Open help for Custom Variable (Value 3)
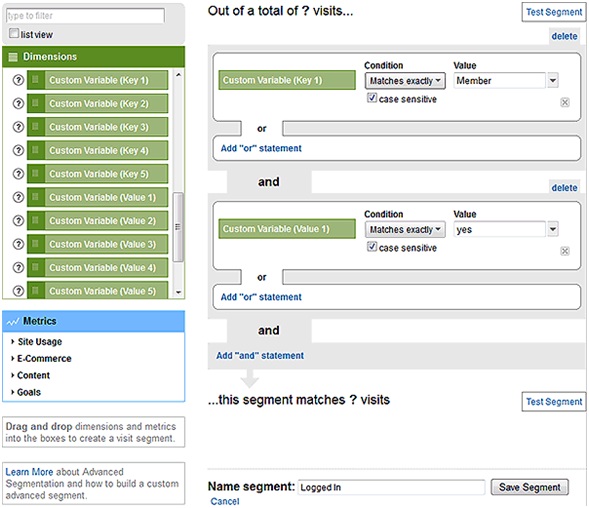The height and width of the screenshot is (508, 589). point(18,244)
